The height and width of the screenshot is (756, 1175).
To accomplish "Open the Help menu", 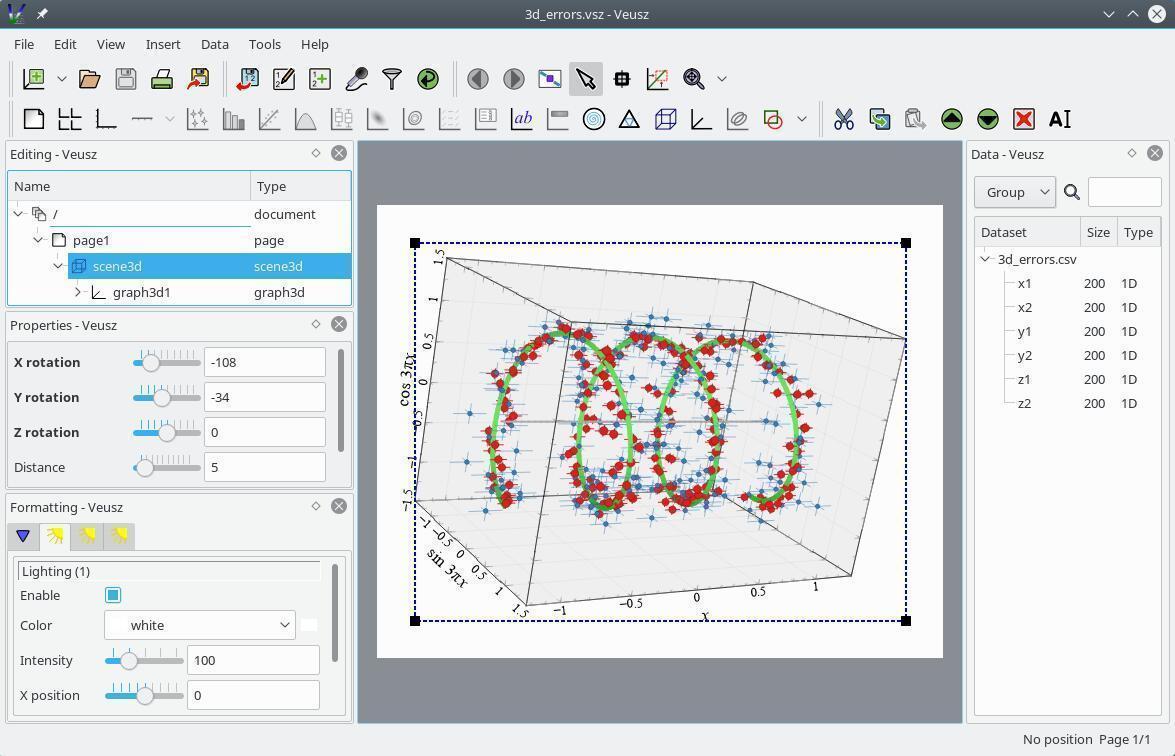I will point(315,44).
